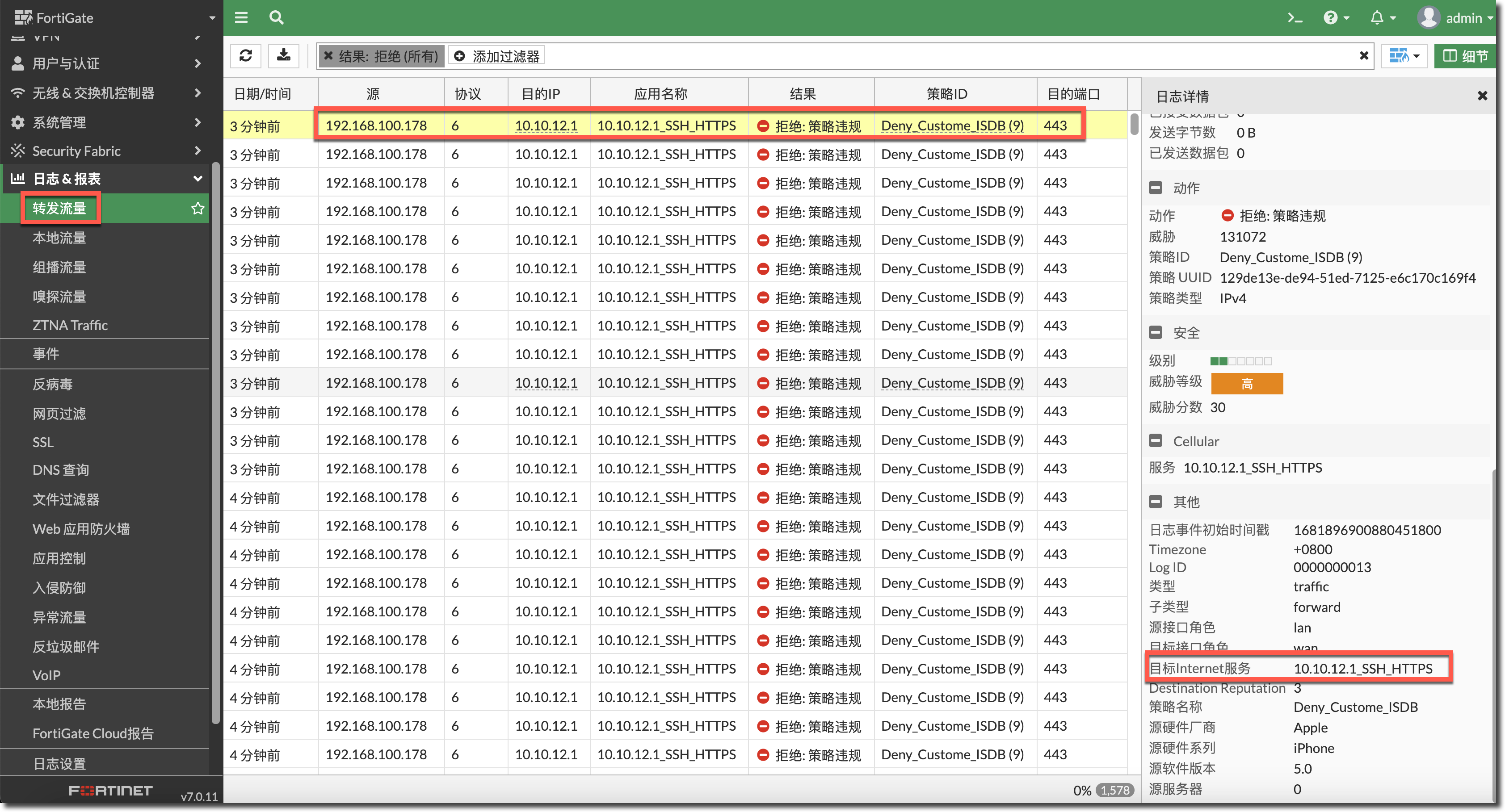Collapse the 其他 section in log details
This screenshot has height=812, width=1505.
click(1156, 502)
